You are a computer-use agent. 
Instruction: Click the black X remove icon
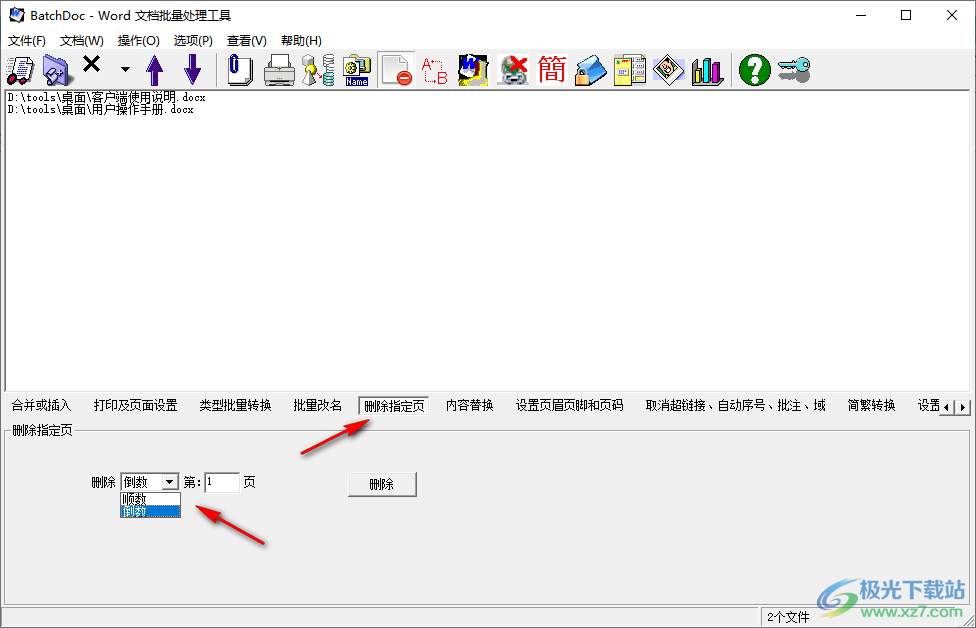pyautogui.click(x=92, y=64)
